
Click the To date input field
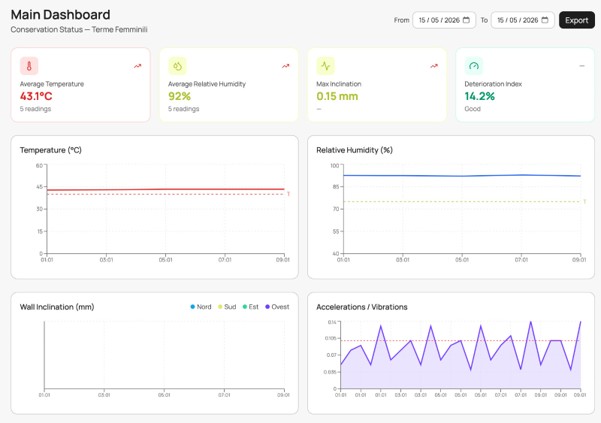tap(522, 20)
